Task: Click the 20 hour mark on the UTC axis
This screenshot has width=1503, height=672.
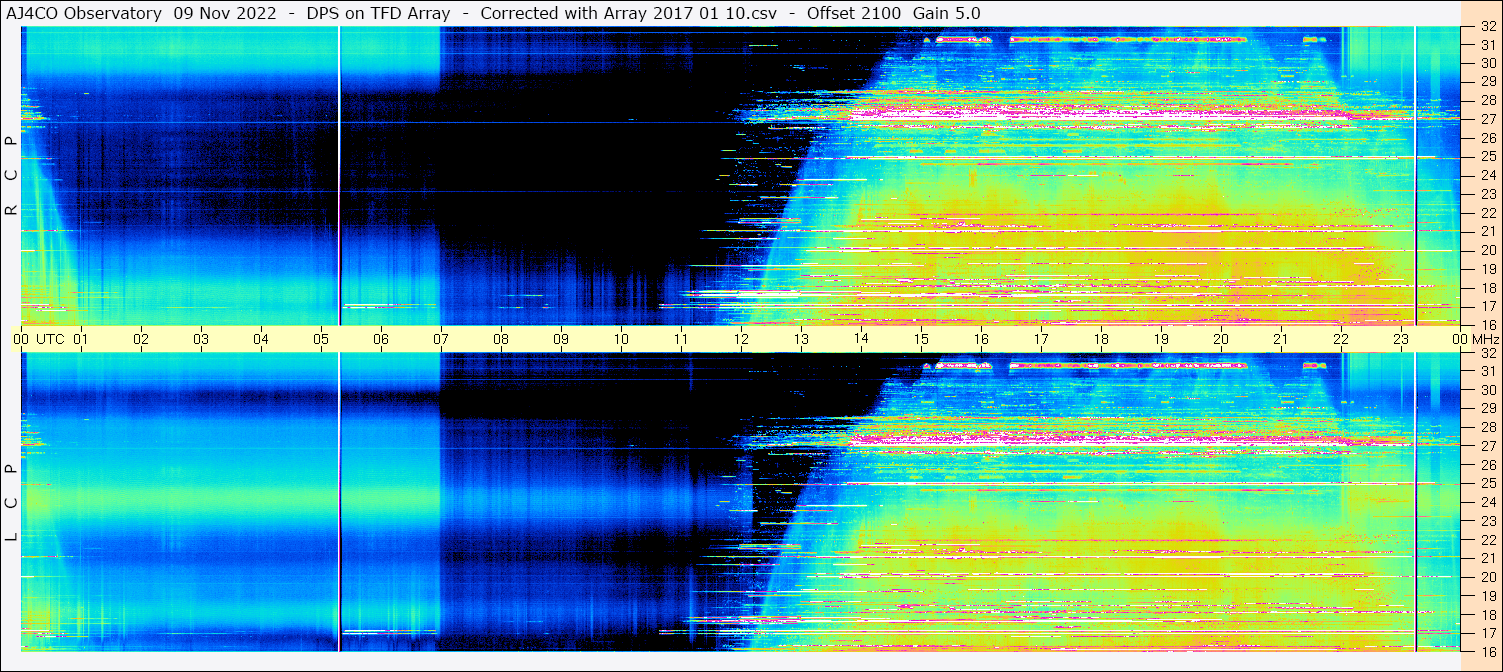Action: pos(1221,339)
